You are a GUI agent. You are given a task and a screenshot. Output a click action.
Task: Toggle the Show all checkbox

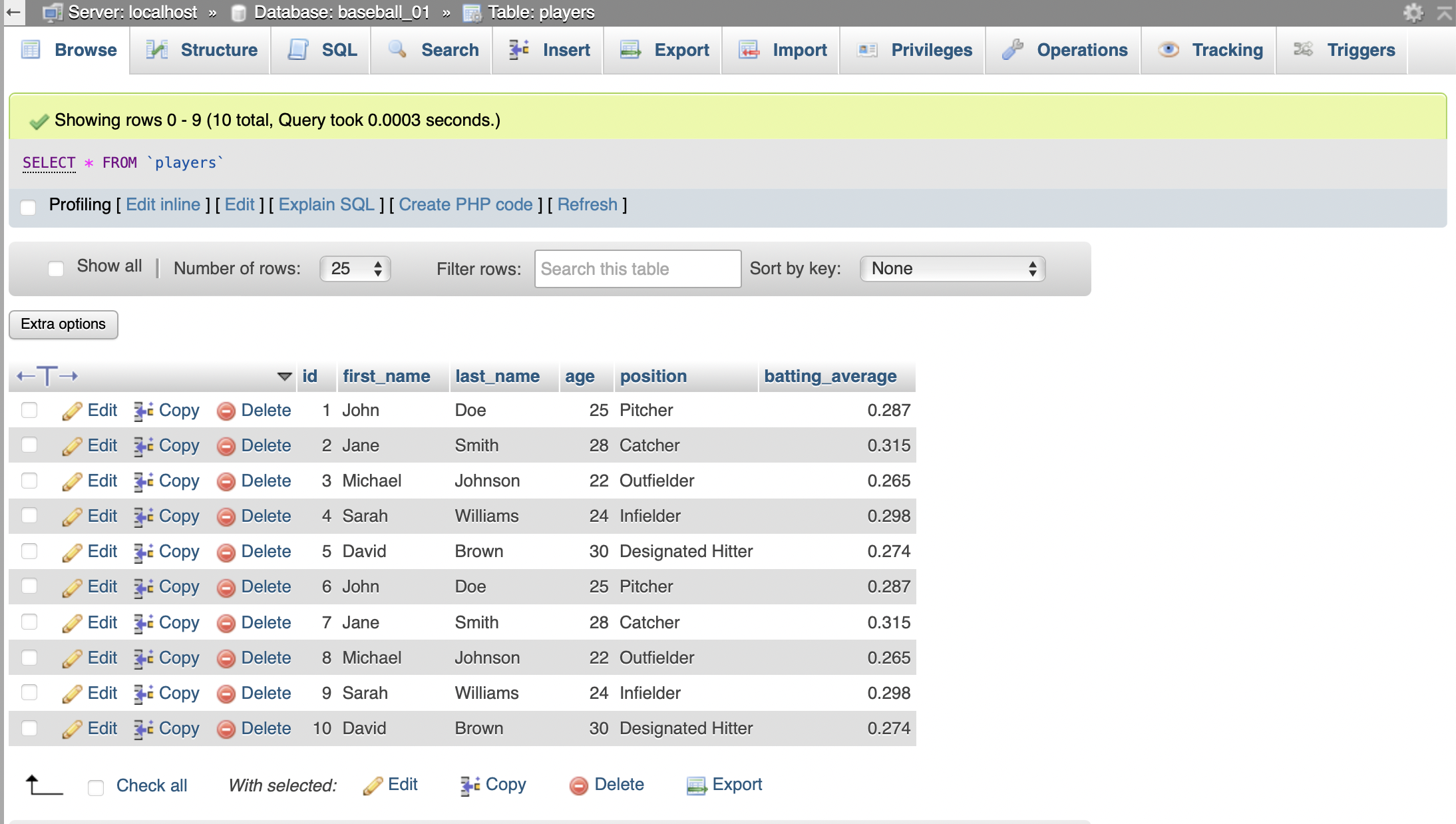pyautogui.click(x=56, y=268)
